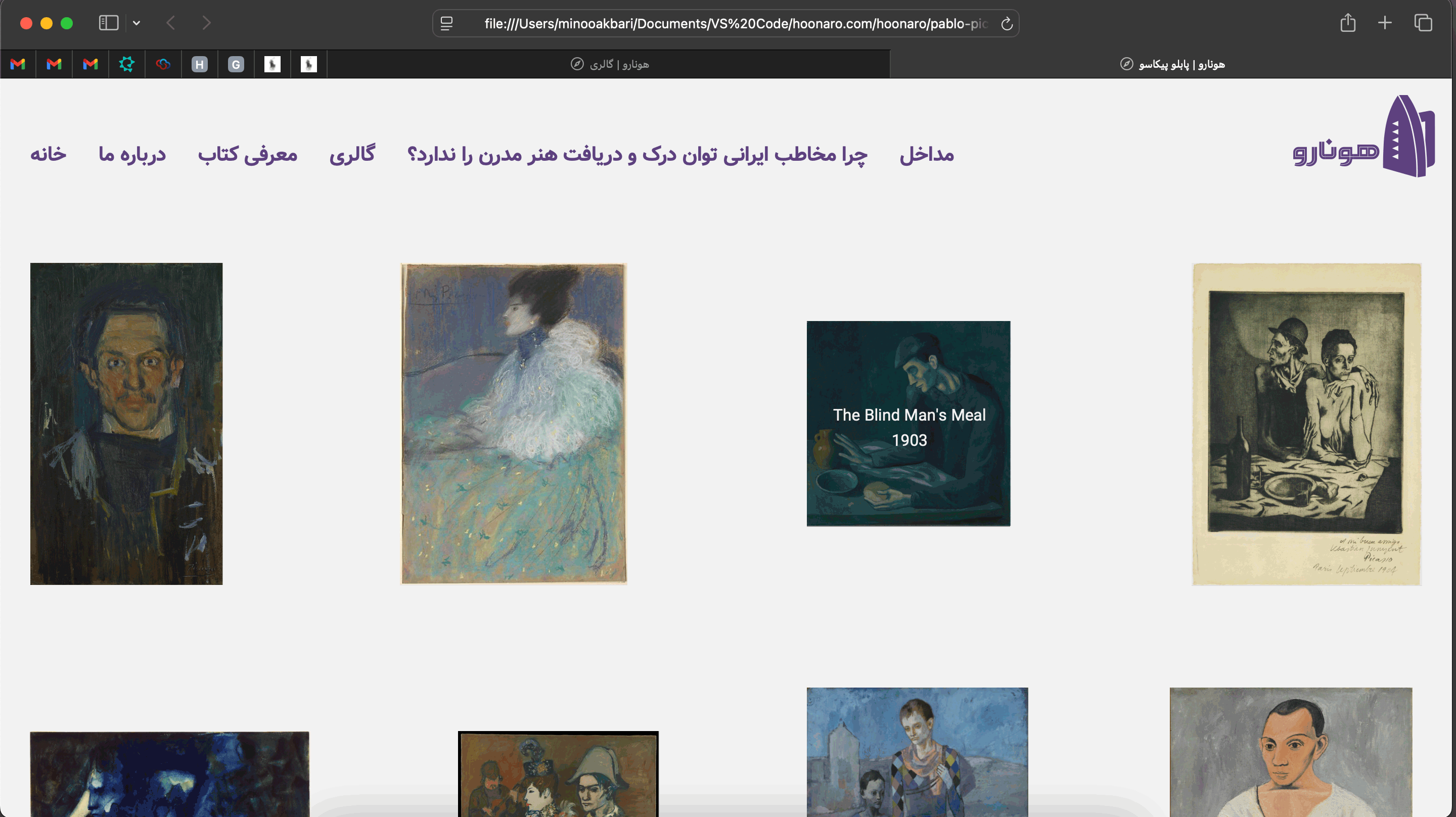Select the هونارو | پابلو پیکاسو tab
This screenshot has width=1456, height=817.
[1172, 64]
